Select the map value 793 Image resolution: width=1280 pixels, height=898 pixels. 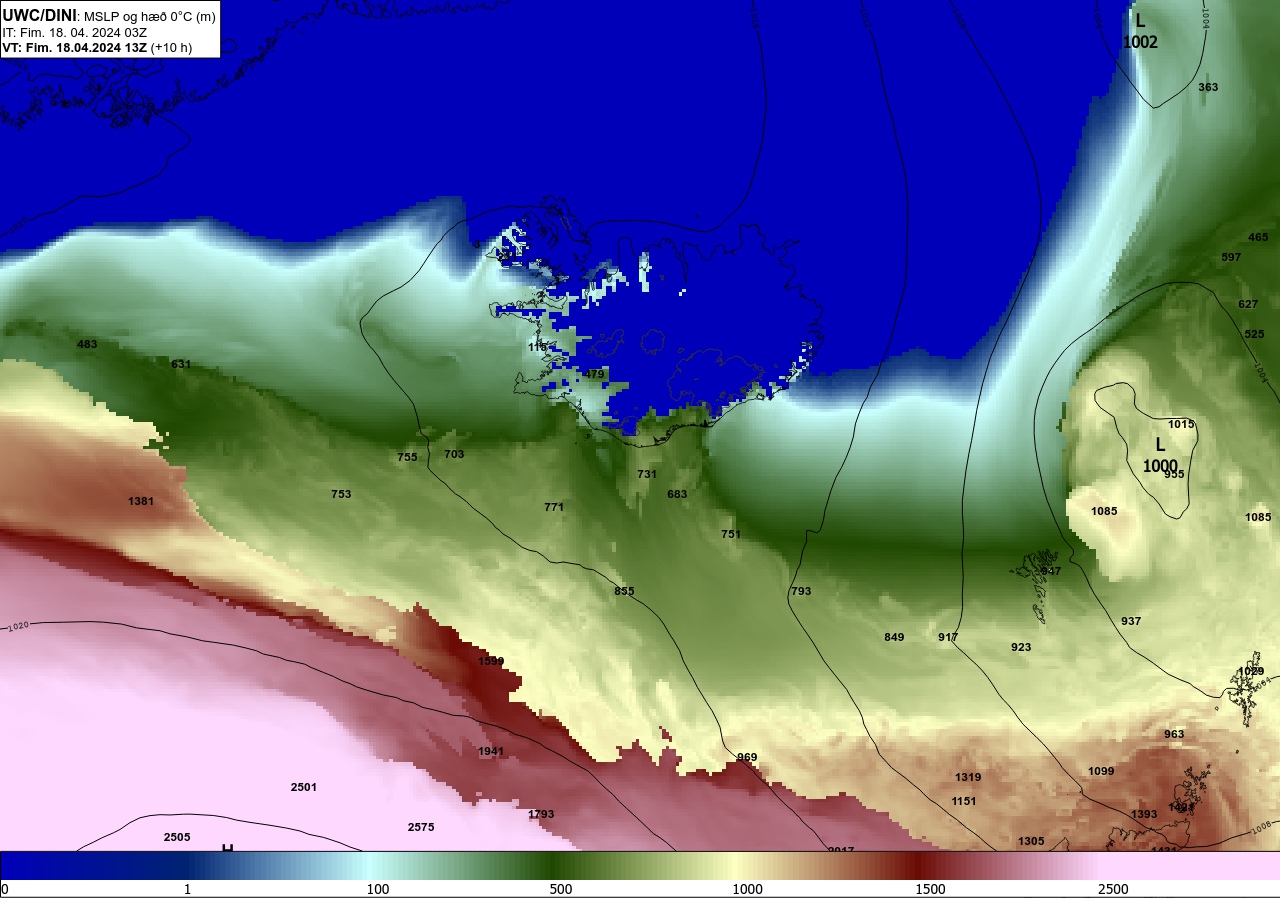tap(801, 591)
